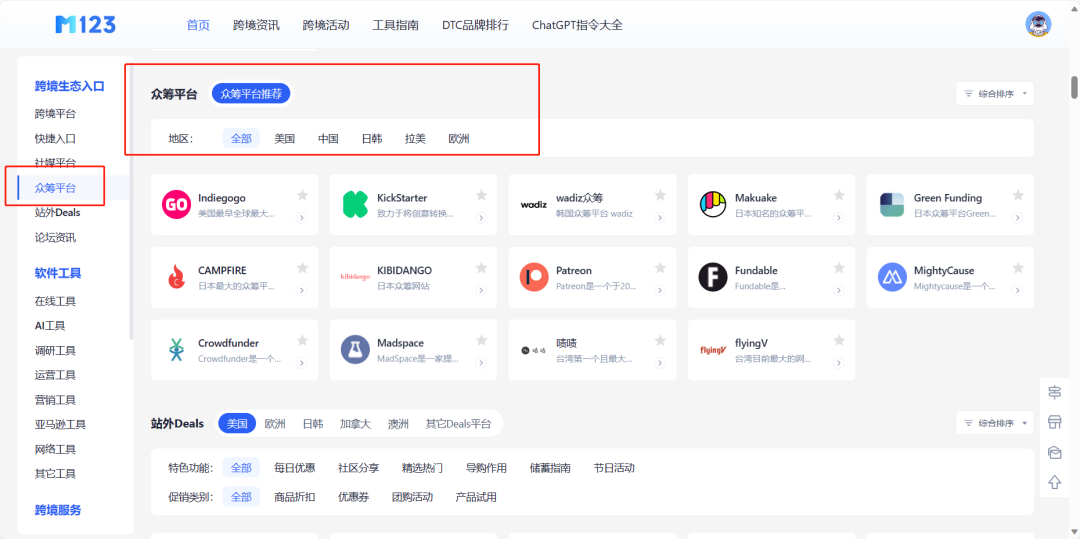Click arrow icon on flyingV card
The width and height of the screenshot is (1080, 539).
click(839, 363)
